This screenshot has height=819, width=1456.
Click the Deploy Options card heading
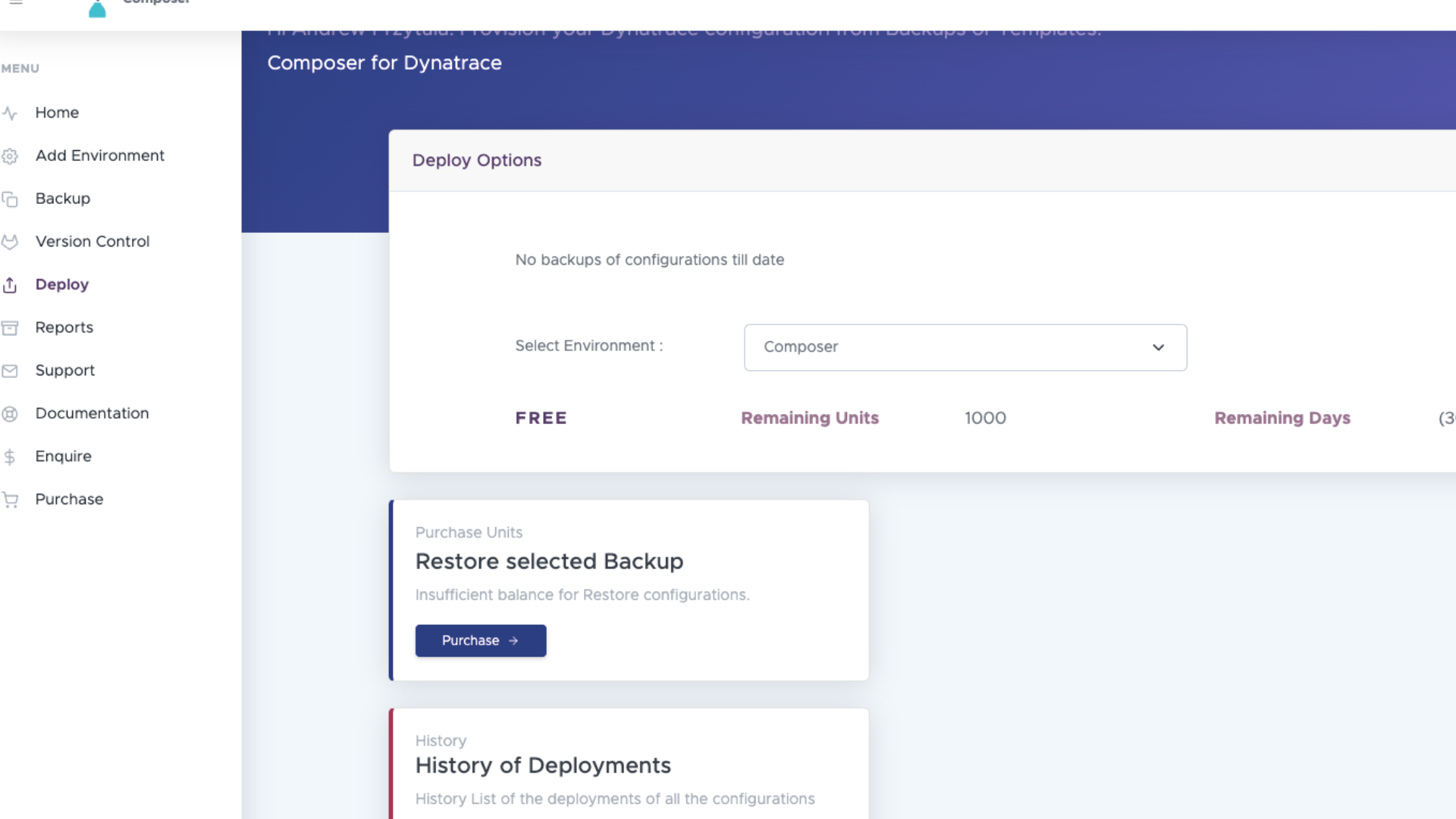(477, 160)
